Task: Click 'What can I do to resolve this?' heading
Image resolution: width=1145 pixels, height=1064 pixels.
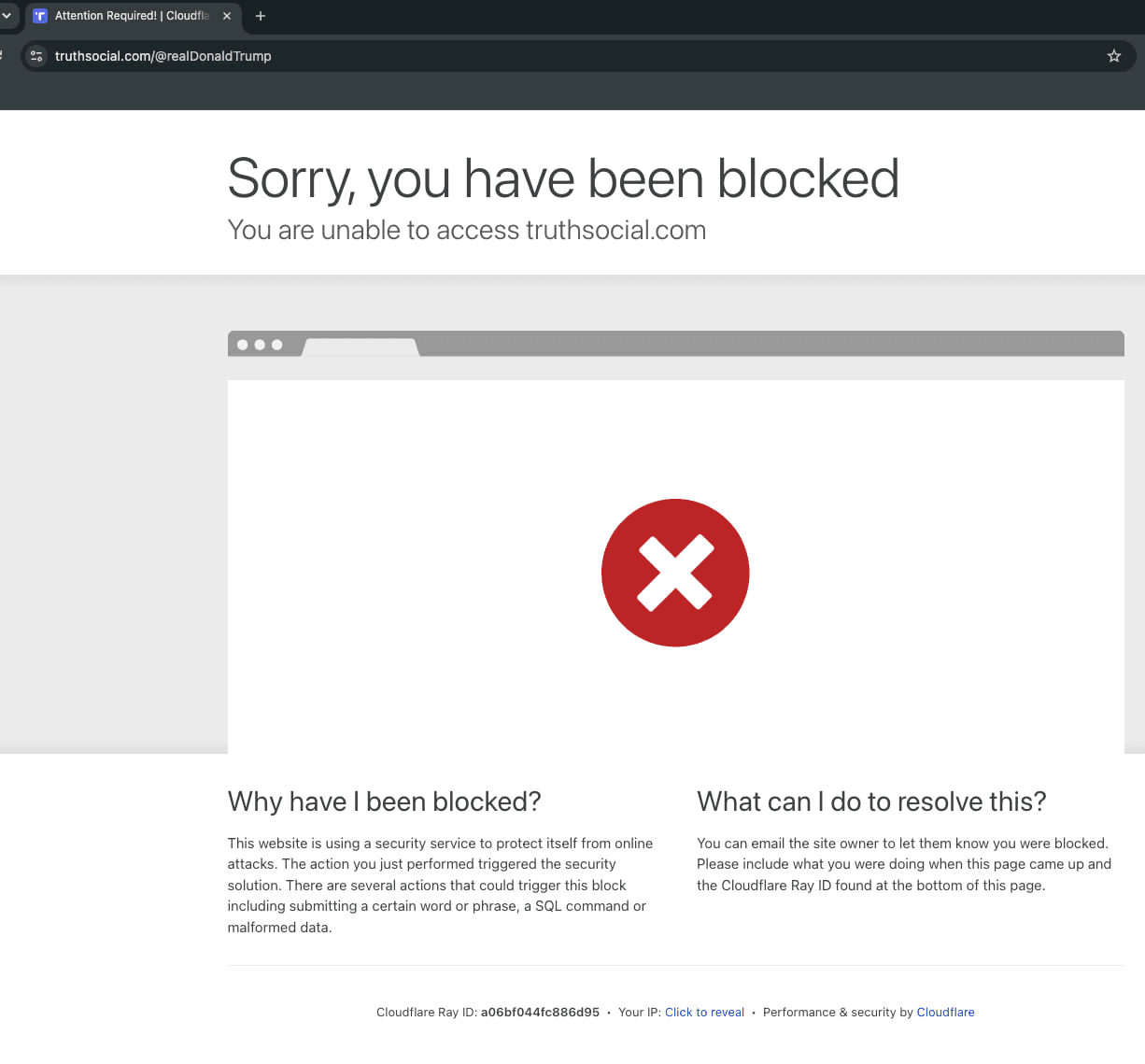Action: 871,802
